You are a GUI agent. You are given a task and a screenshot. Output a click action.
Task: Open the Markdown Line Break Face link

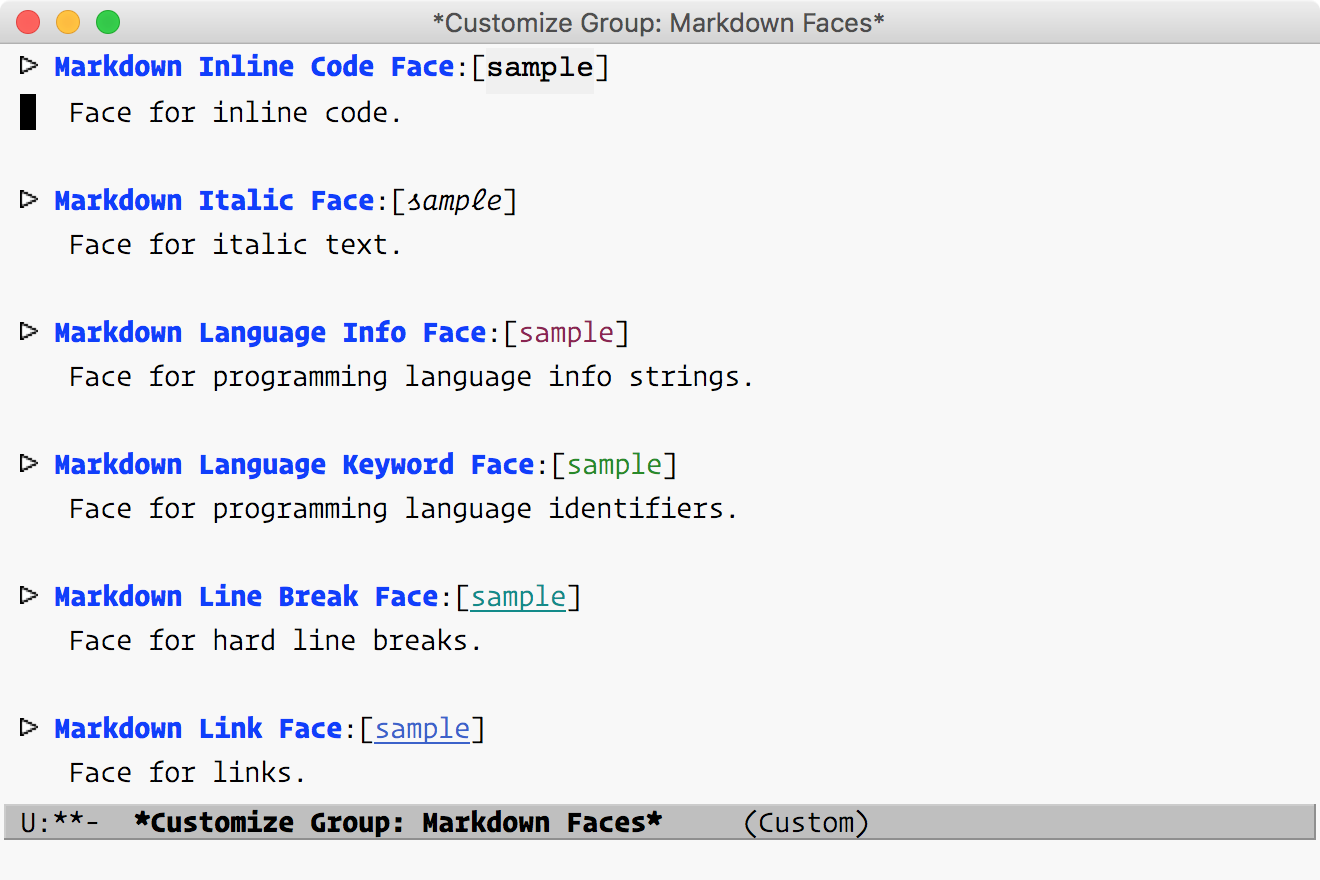tap(246, 596)
